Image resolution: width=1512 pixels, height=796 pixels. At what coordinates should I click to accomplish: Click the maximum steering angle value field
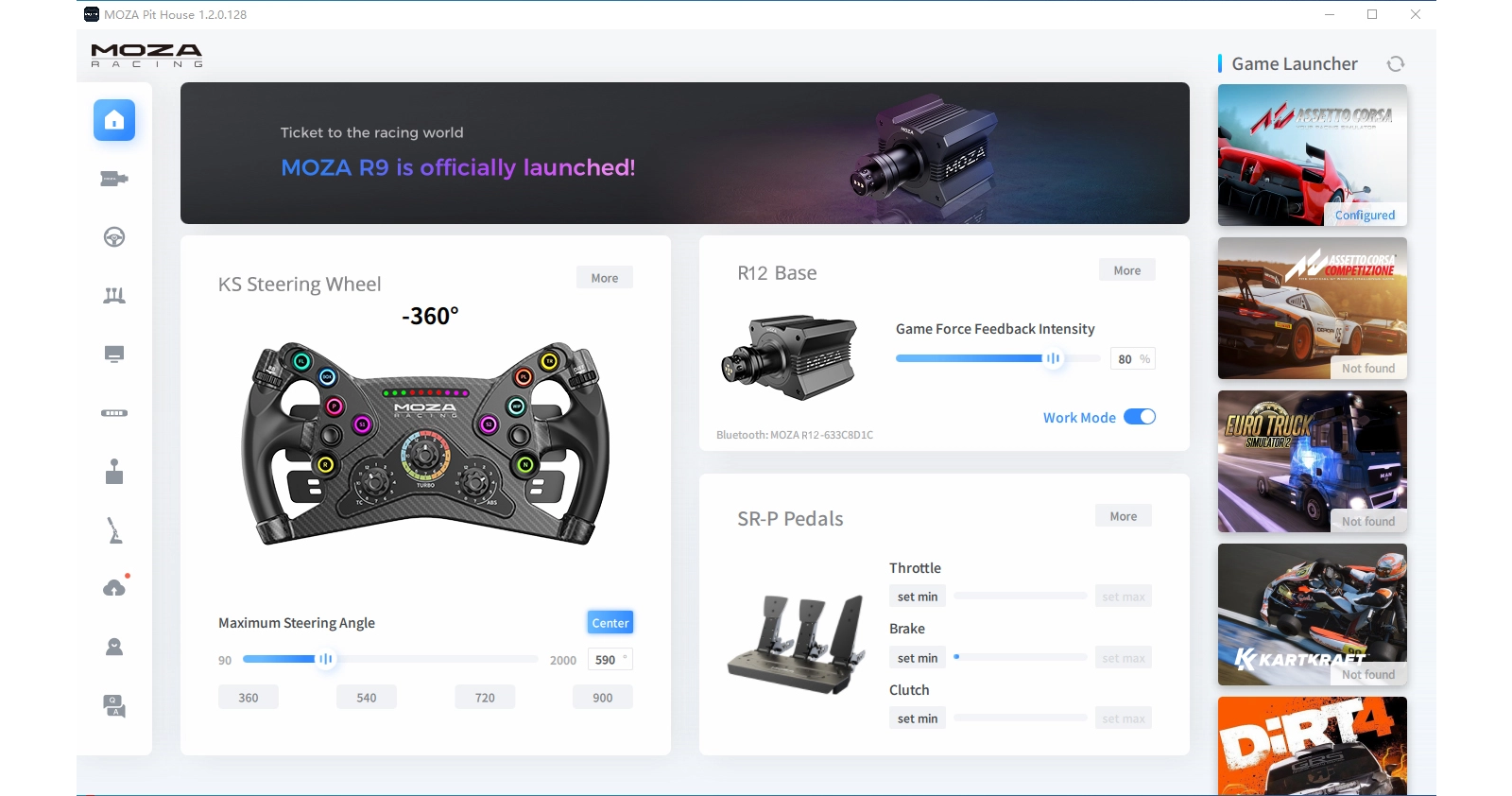coord(610,660)
